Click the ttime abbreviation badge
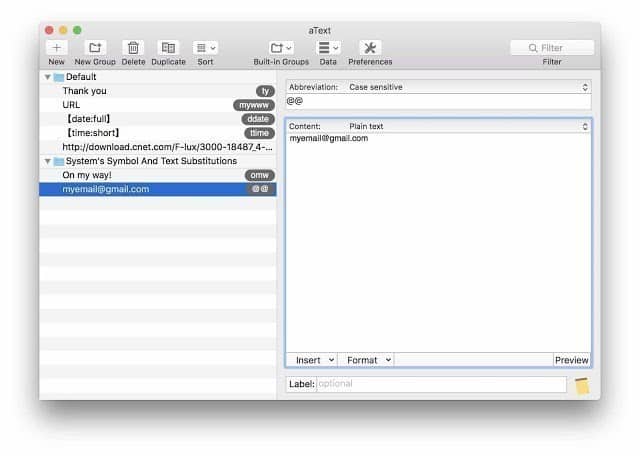 pos(259,133)
